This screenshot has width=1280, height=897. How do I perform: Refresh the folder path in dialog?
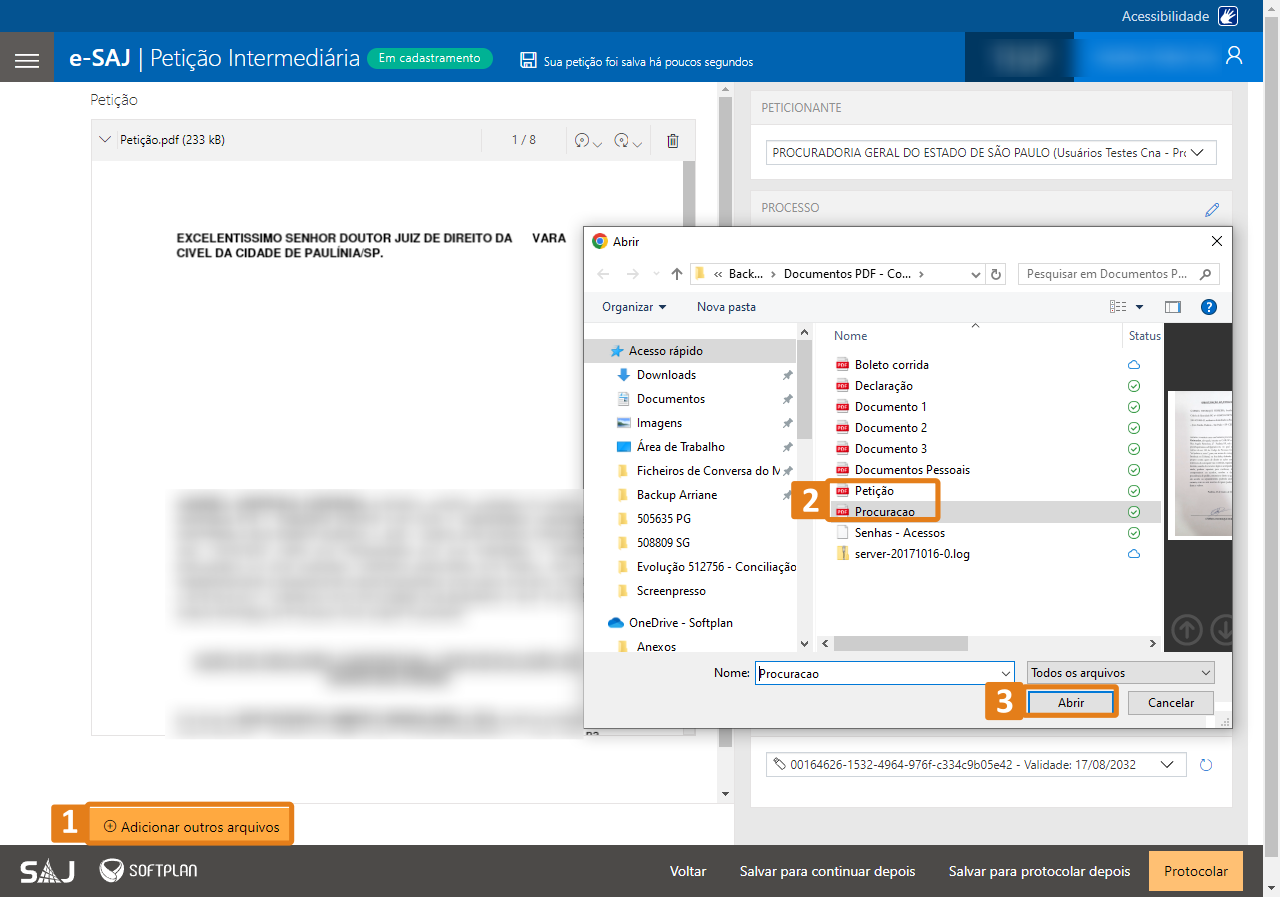coord(995,274)
